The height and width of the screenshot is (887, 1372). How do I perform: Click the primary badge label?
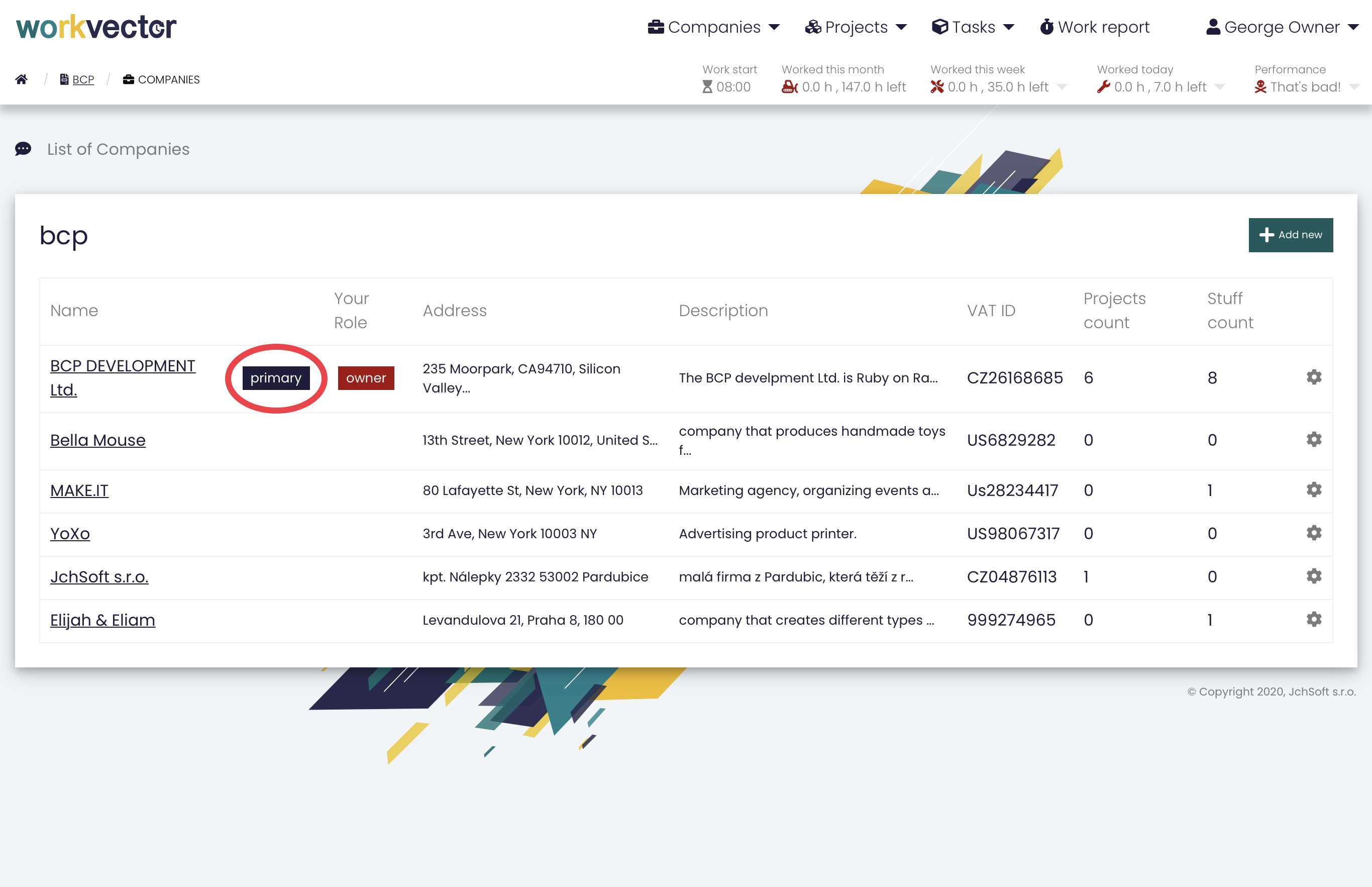(x=276, y=378)
